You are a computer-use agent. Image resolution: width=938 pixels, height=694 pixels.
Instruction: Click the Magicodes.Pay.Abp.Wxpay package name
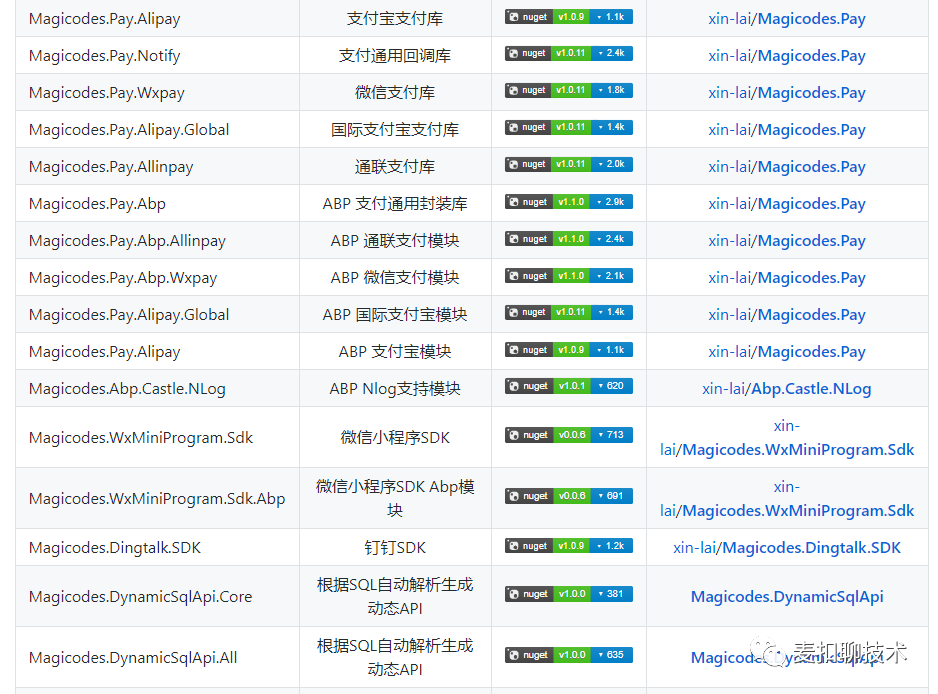pyautogui.click(x=123, y=278)
